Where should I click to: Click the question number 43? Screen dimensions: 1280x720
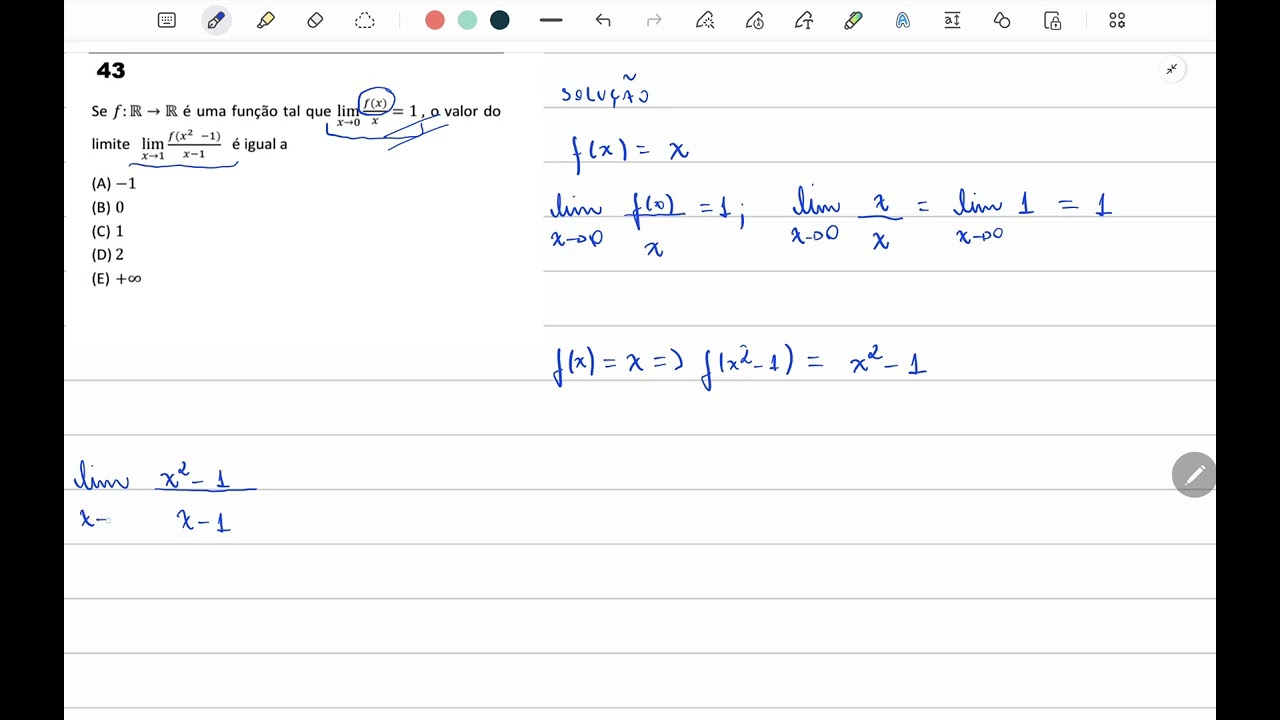tap(111, 70)
